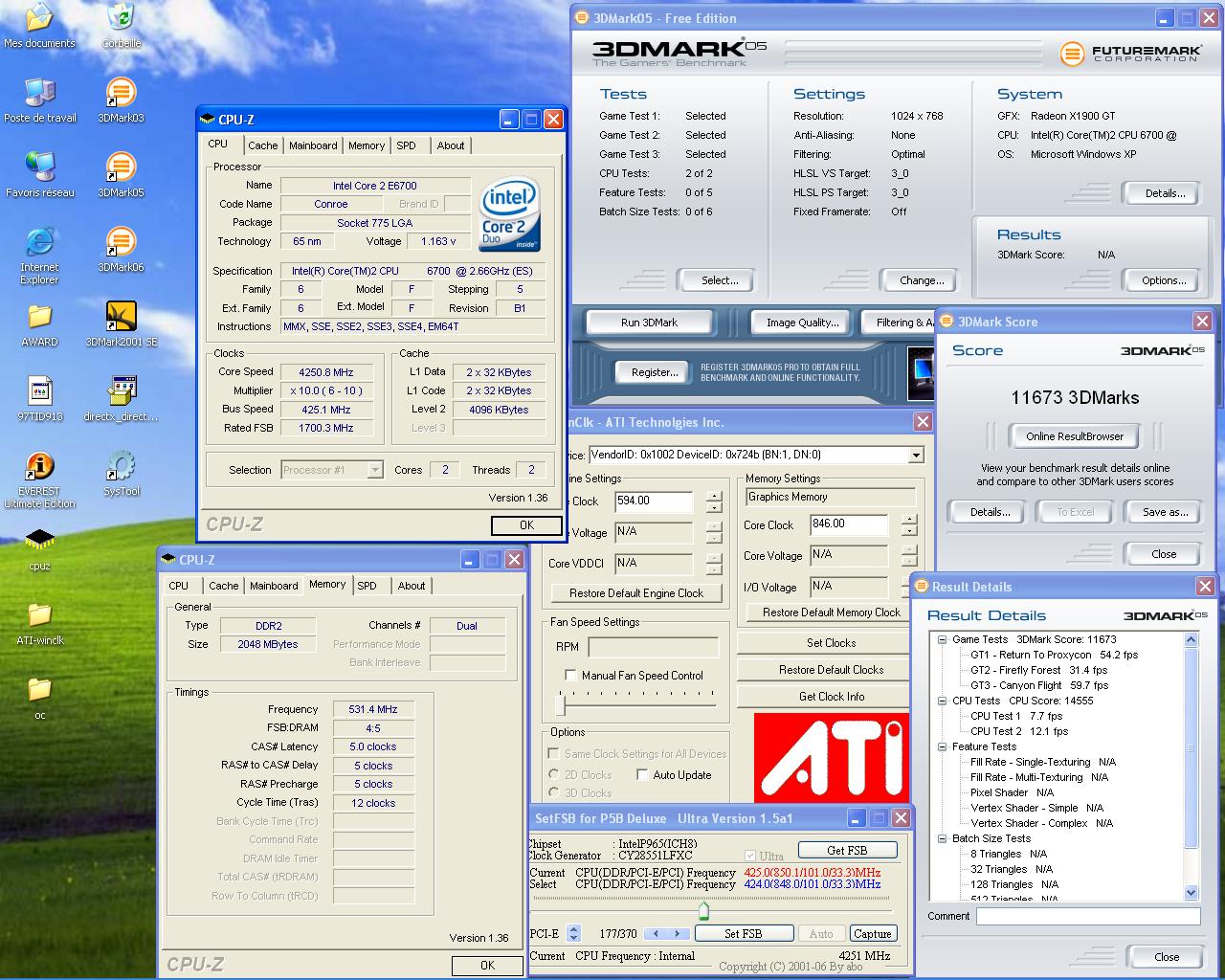Enable Manual Fan Speed Control checkbox
This screenshot has width=1225, height=980.
click(x=570, y=676)
